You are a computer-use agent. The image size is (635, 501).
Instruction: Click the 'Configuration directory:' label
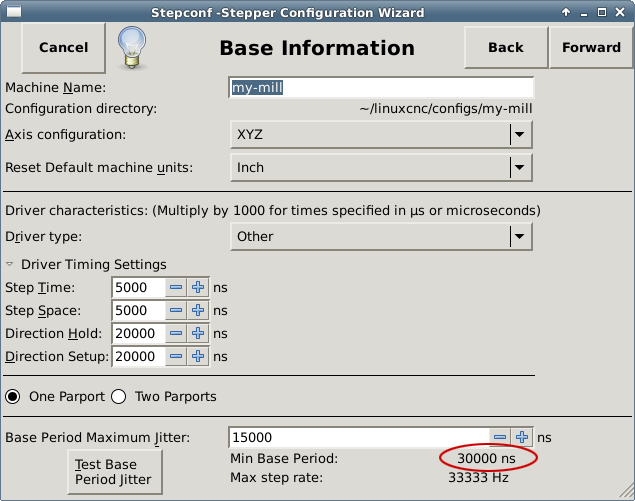click(81, 109)
